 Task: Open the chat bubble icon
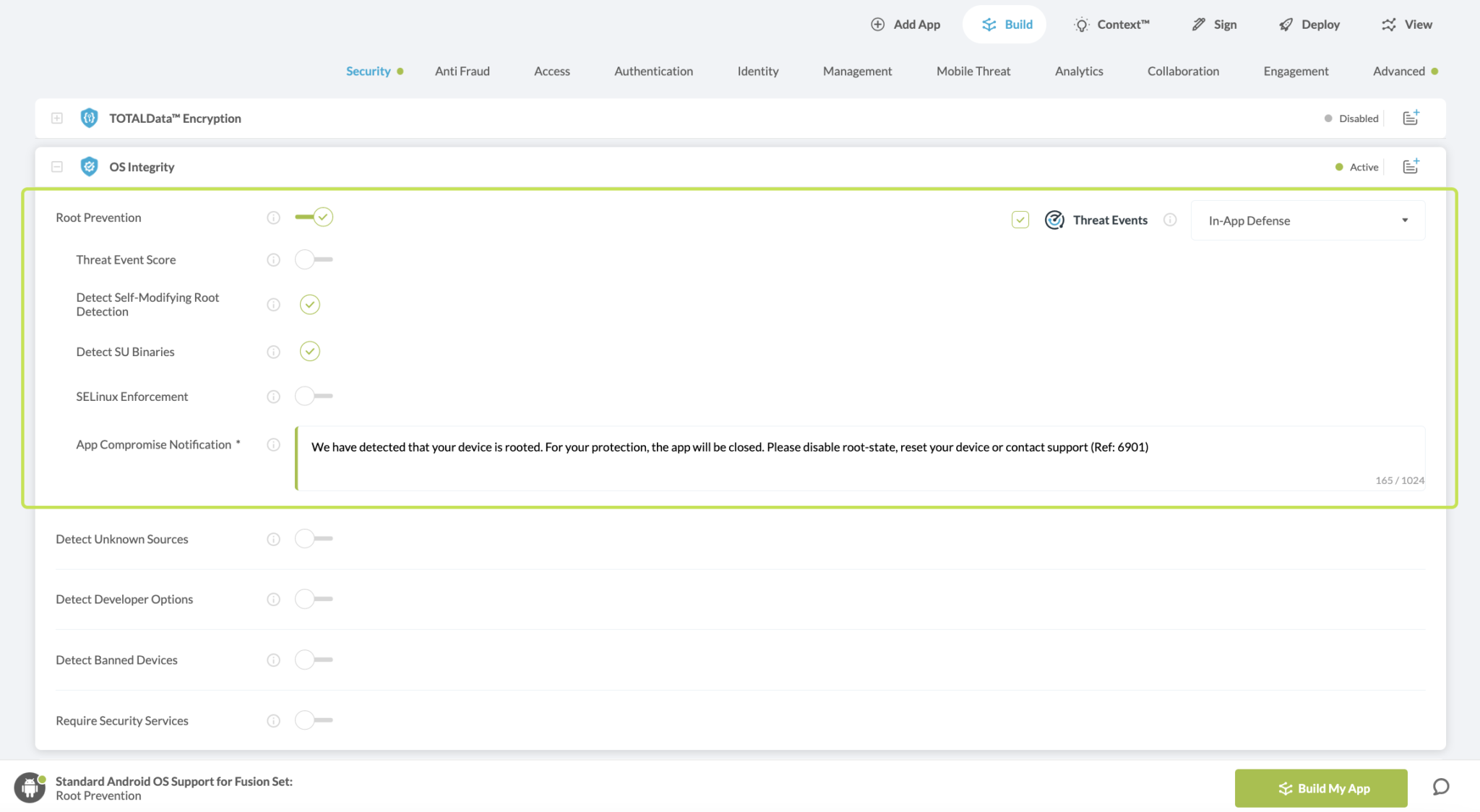coord(1441,787)
